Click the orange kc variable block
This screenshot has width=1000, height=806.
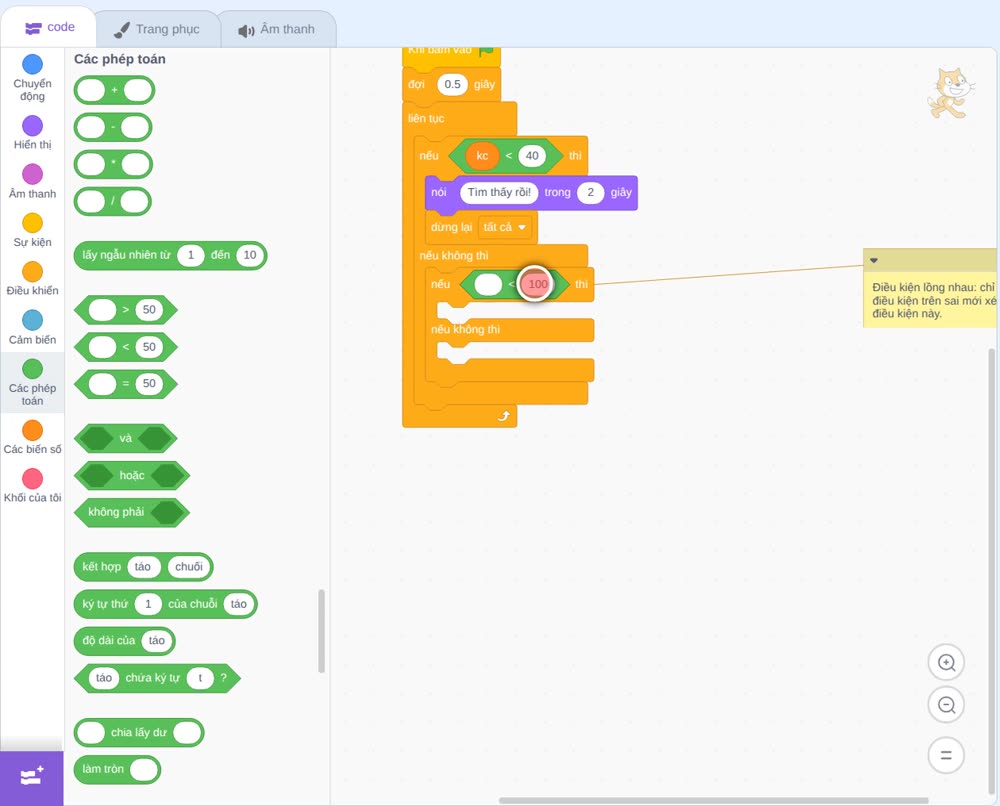(x=482, y=156)
